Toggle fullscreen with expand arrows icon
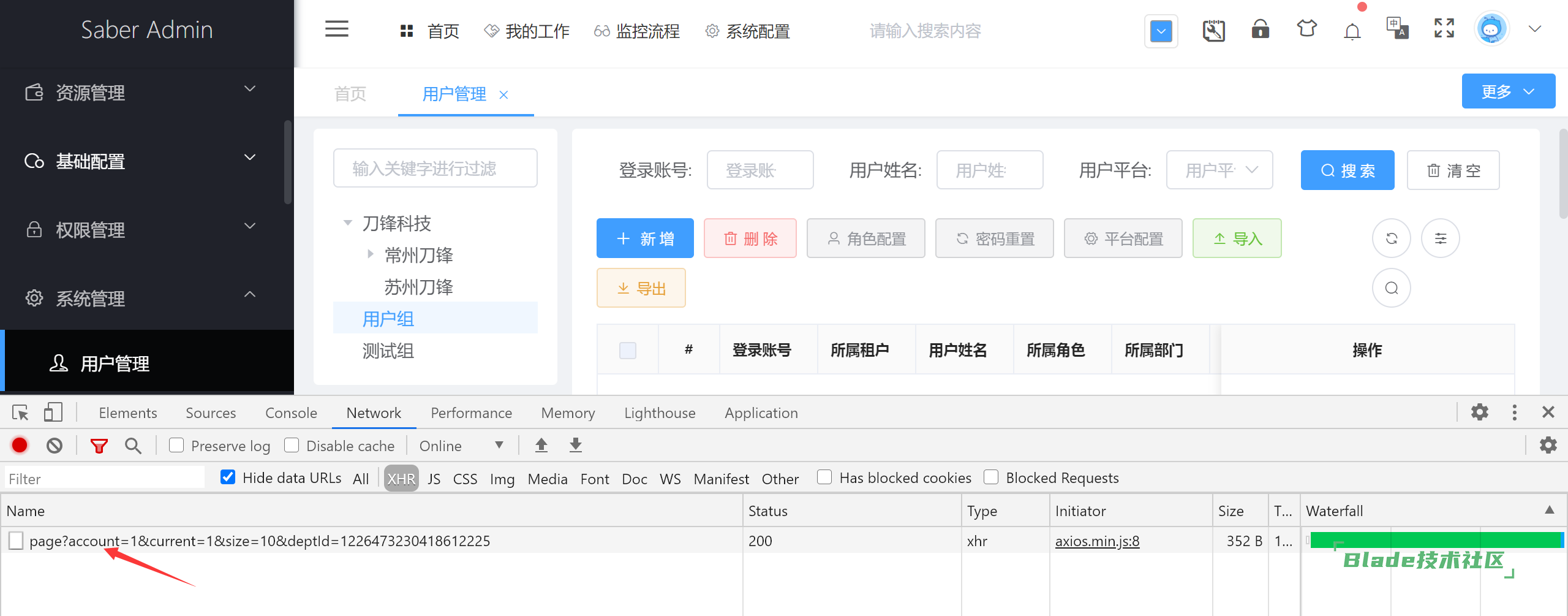 (x=1444, y=28)
